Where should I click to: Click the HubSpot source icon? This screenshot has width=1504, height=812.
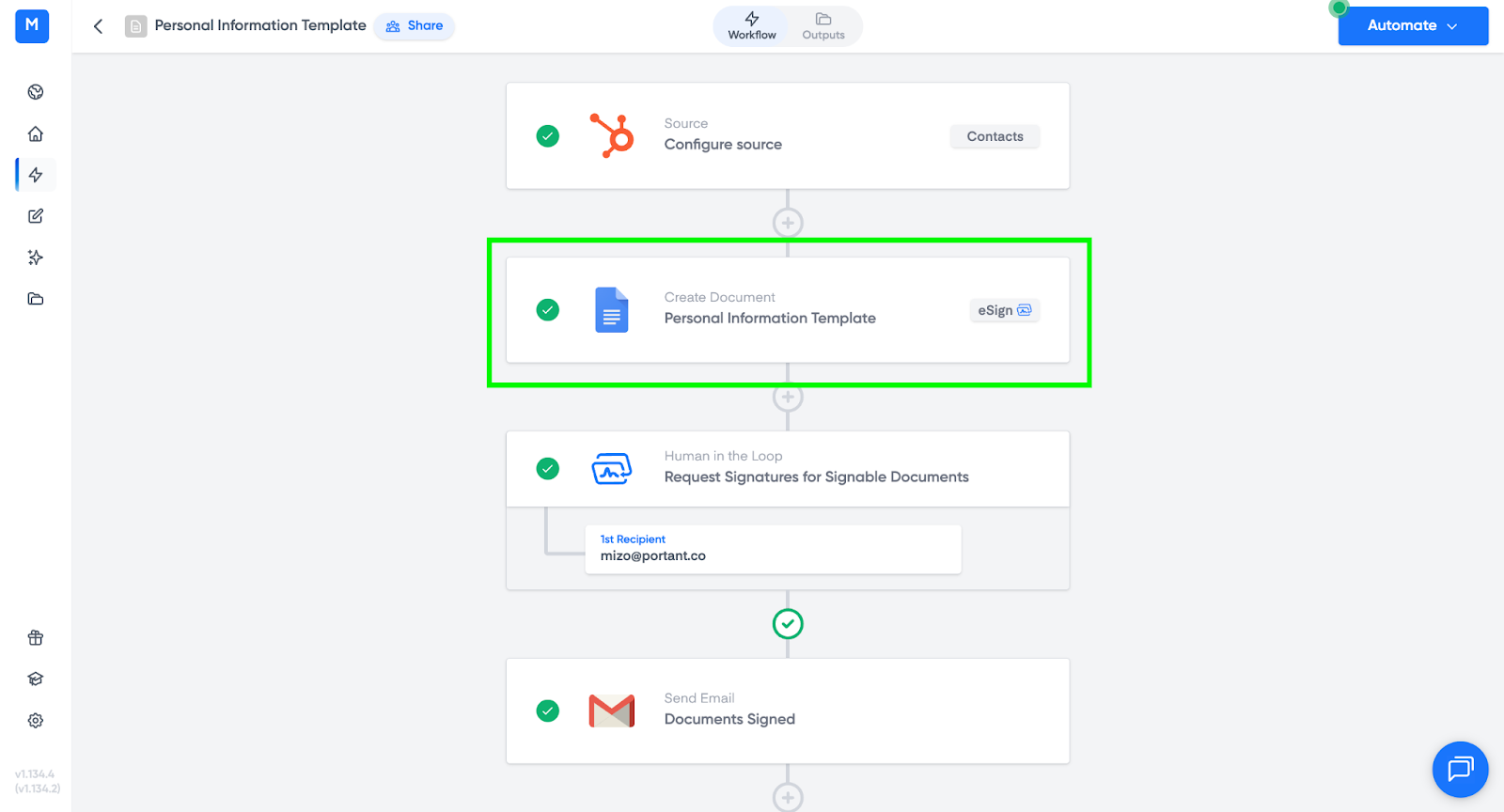611,136
